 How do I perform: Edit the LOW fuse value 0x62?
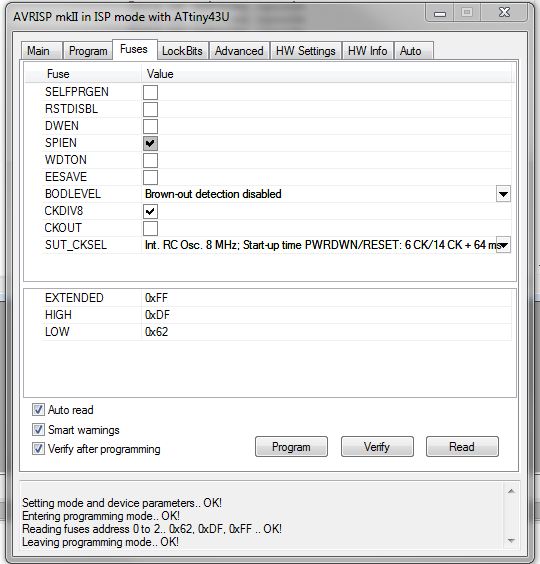[x=156, y=332]
